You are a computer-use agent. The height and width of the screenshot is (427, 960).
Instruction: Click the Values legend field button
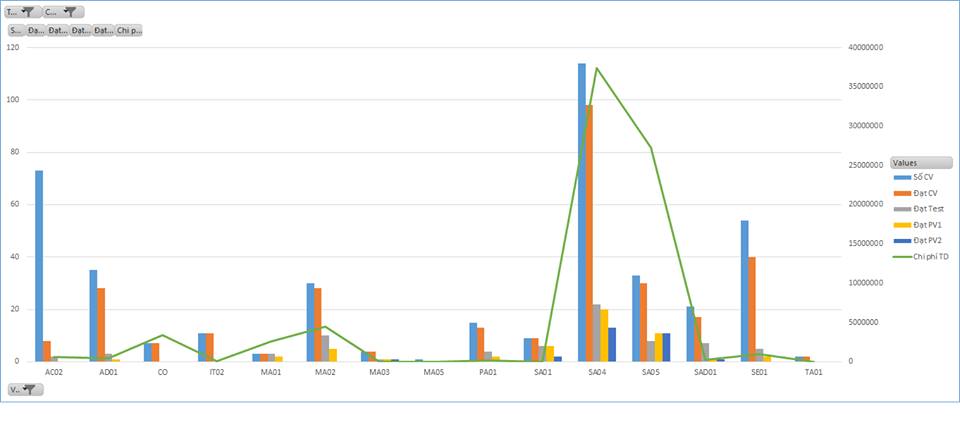click(x=919, y=162)
